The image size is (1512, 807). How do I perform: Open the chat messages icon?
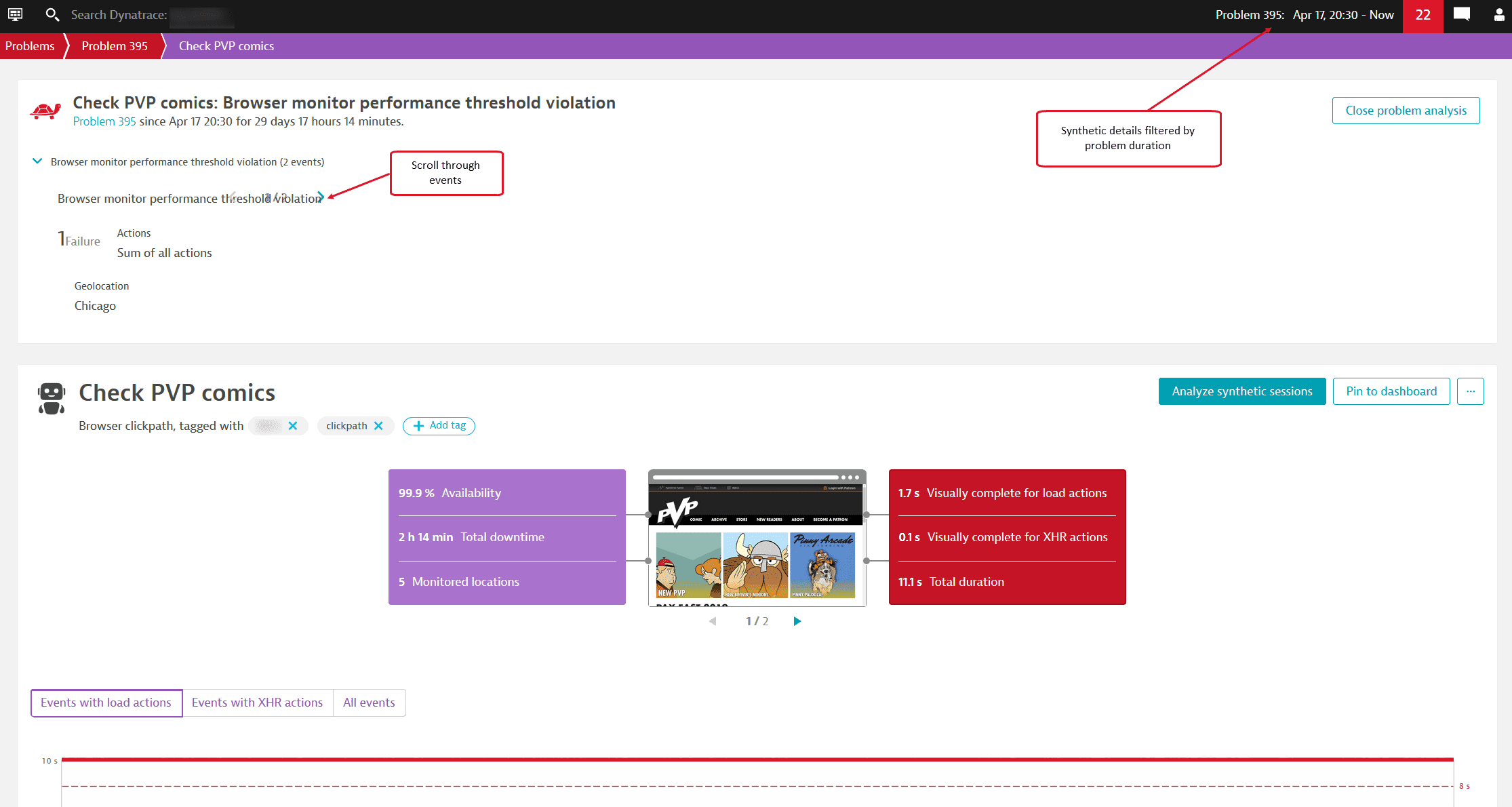pos(1462,14)
